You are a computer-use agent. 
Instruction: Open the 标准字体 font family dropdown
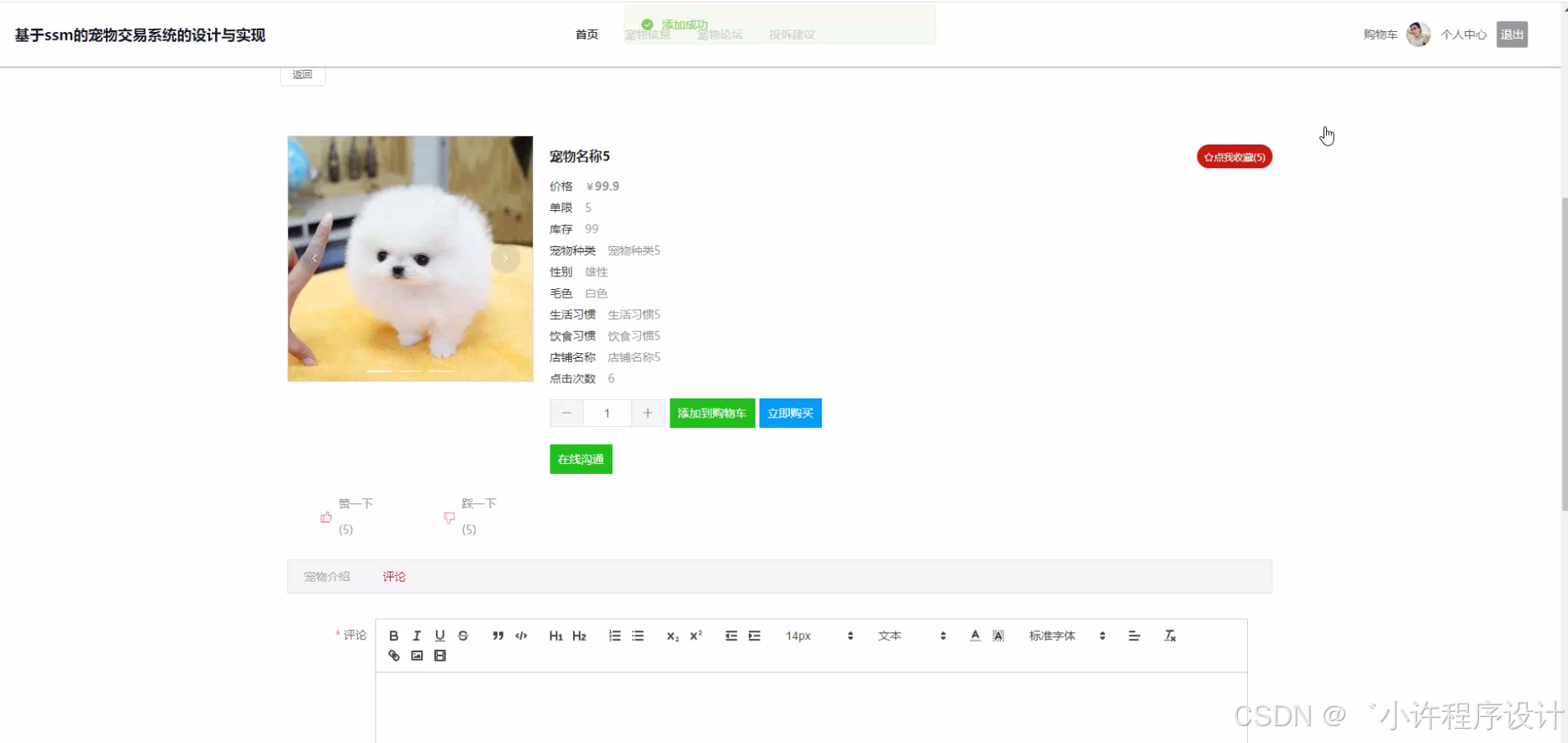pyautogui.click(x=1067, y=636)
